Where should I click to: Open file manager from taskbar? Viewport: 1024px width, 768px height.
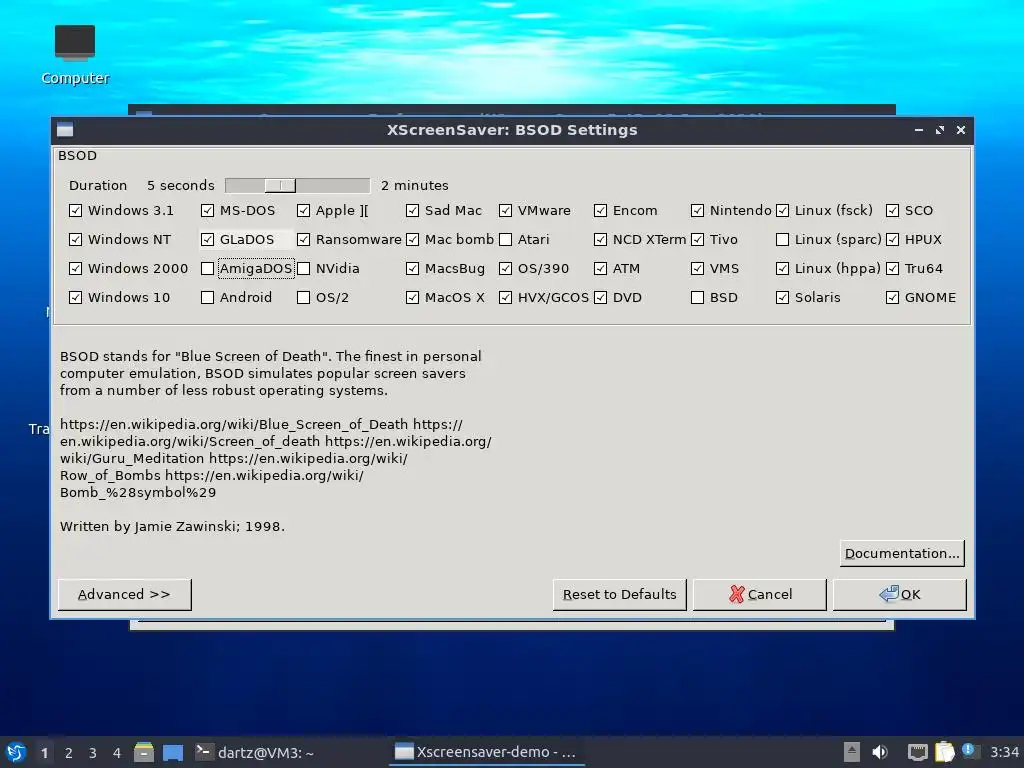pos(144,752)
